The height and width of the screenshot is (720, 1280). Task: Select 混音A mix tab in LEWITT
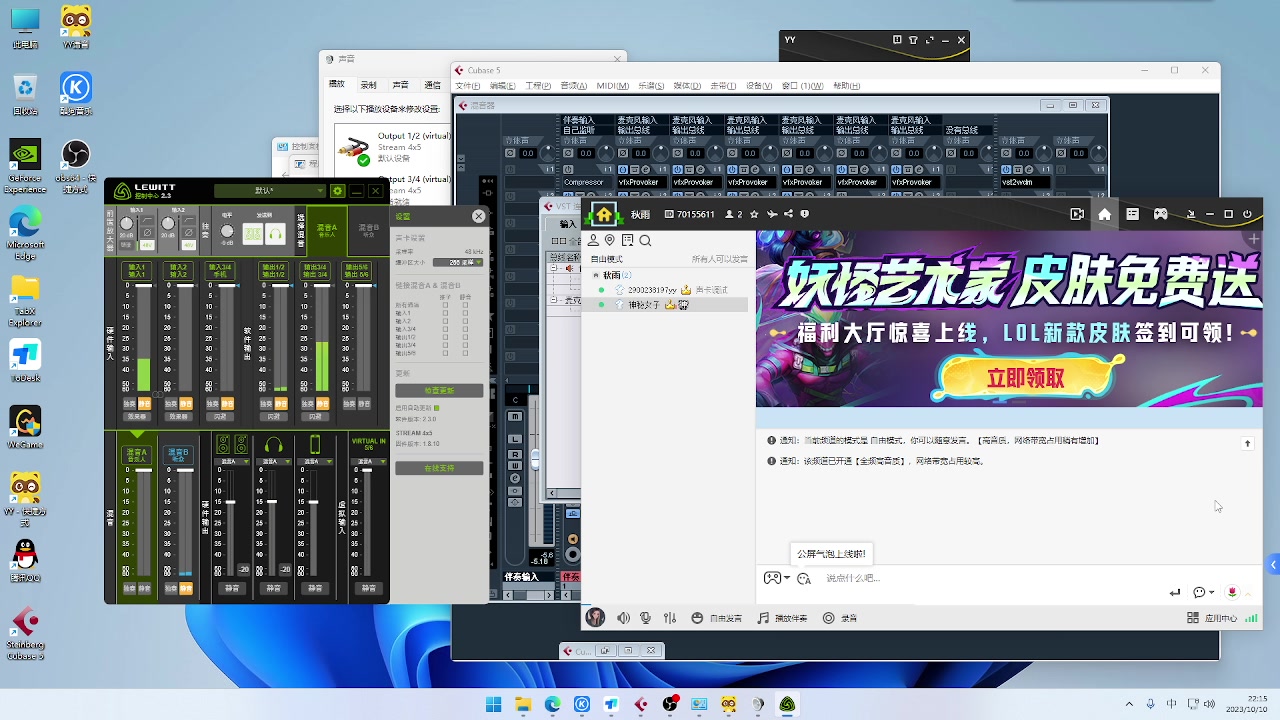[x=327, y=230]
